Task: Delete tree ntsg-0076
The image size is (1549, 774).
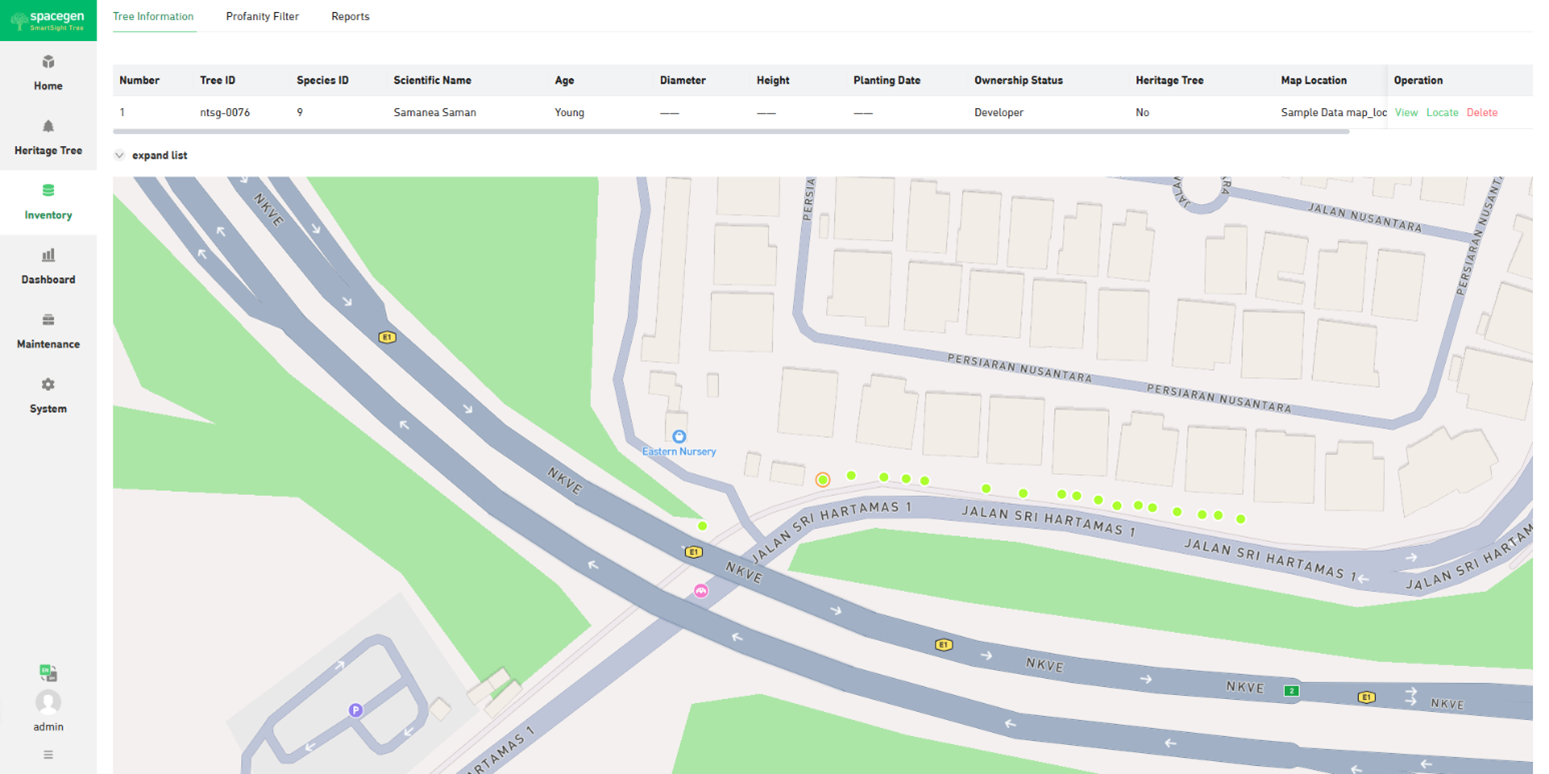Action: point(1482,113)
